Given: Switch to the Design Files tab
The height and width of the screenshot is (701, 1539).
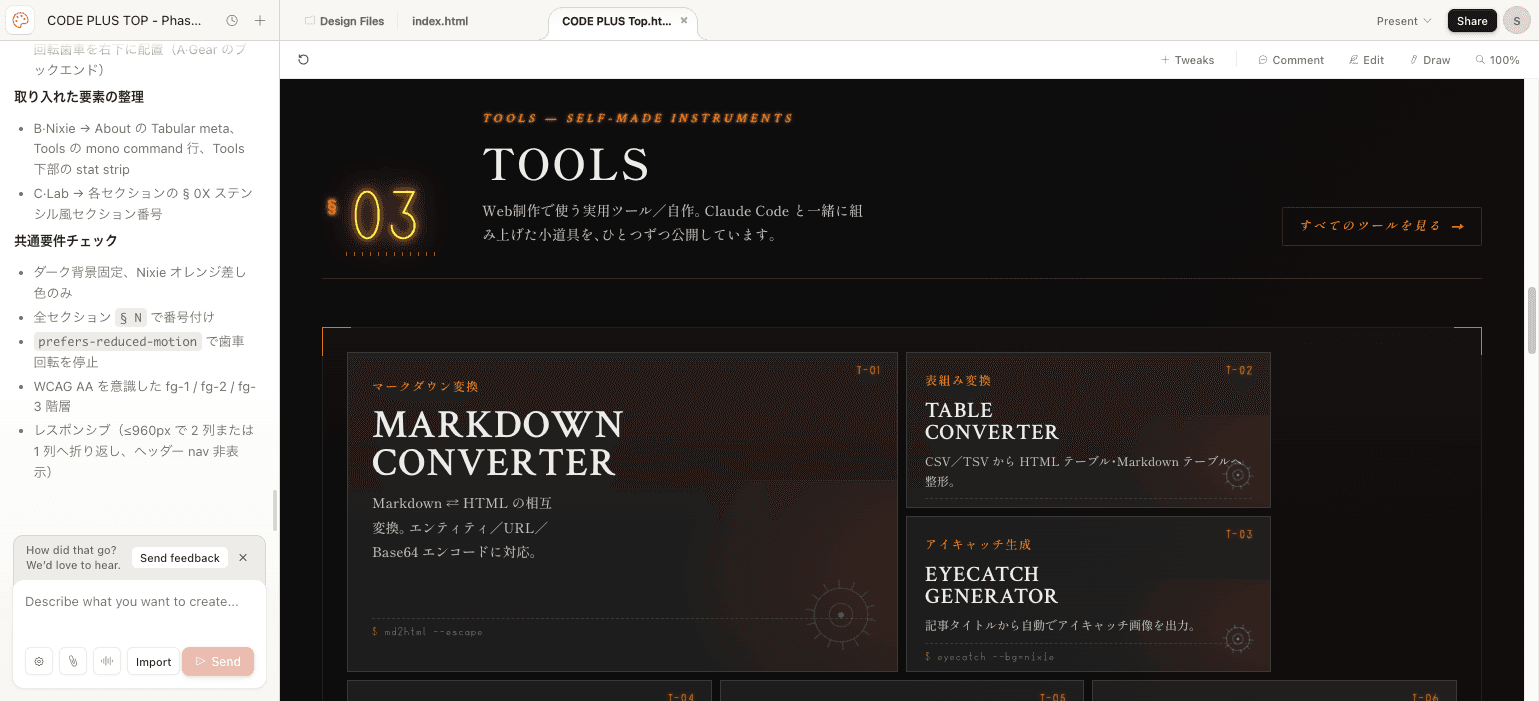Looking at the screenshot, I should tap(344, 21).
